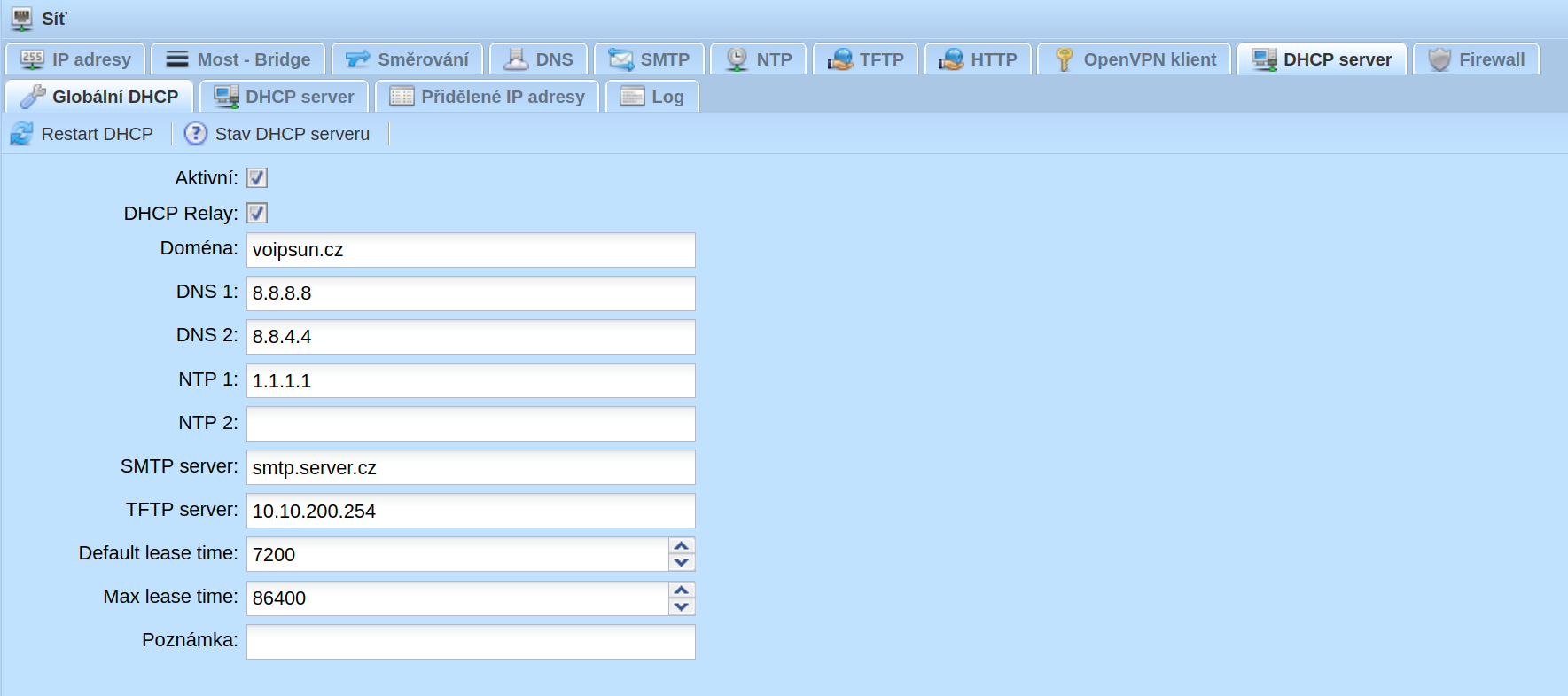The height and width of the screenshot is (696, 1568).
Task: Open the Směrování routing tab
Action: point(407,59)
